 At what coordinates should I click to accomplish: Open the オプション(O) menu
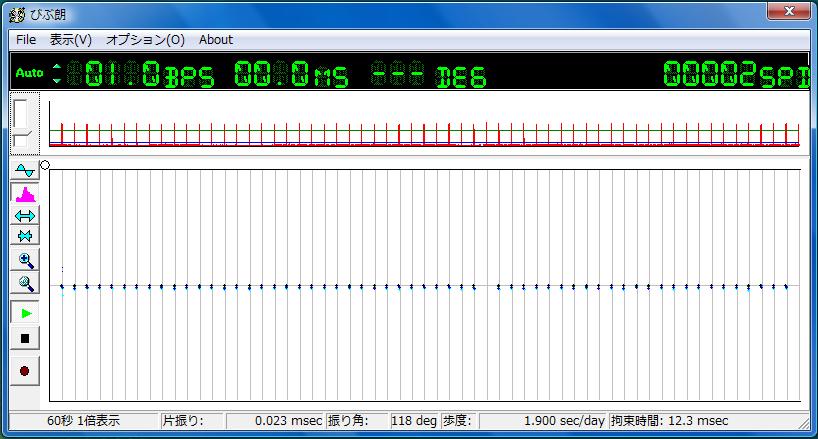coord(145,40)
